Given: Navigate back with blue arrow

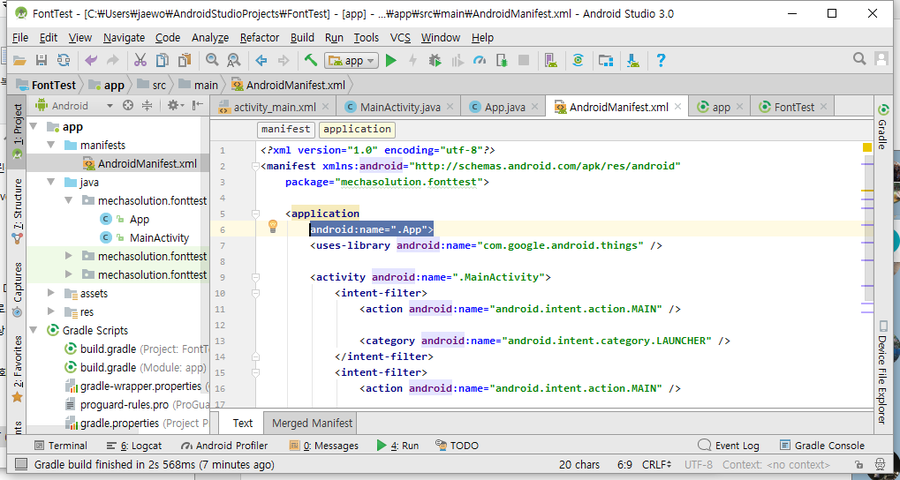Looking at the screenshot, I should 261,60.
